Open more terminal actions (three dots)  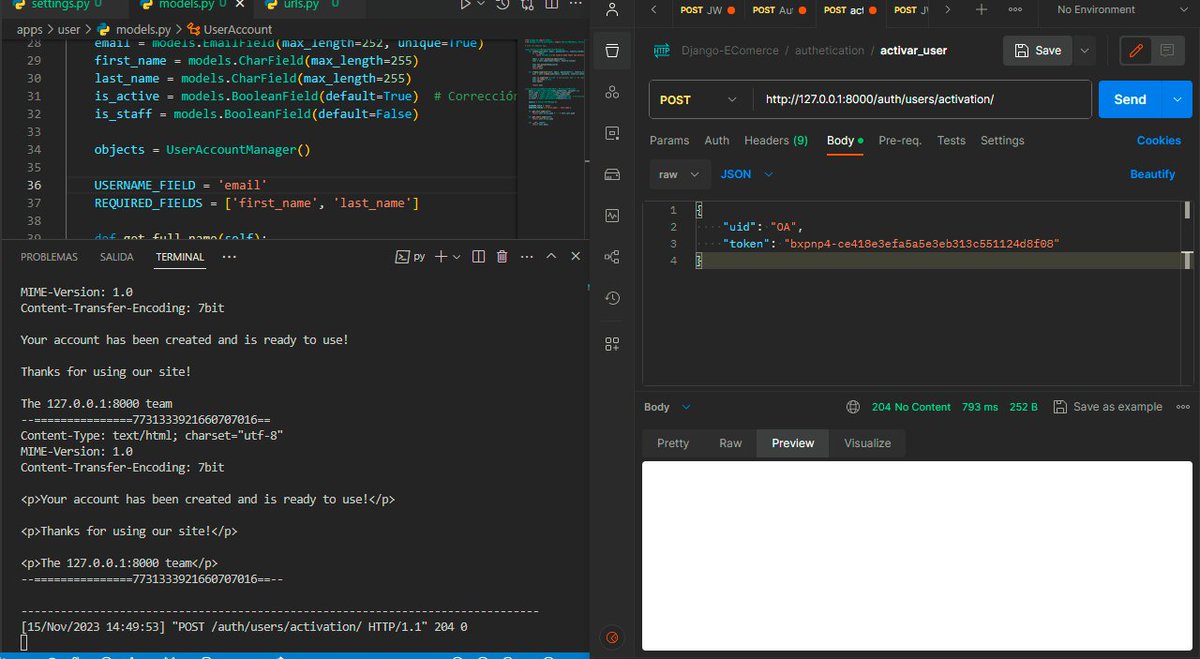526,257
